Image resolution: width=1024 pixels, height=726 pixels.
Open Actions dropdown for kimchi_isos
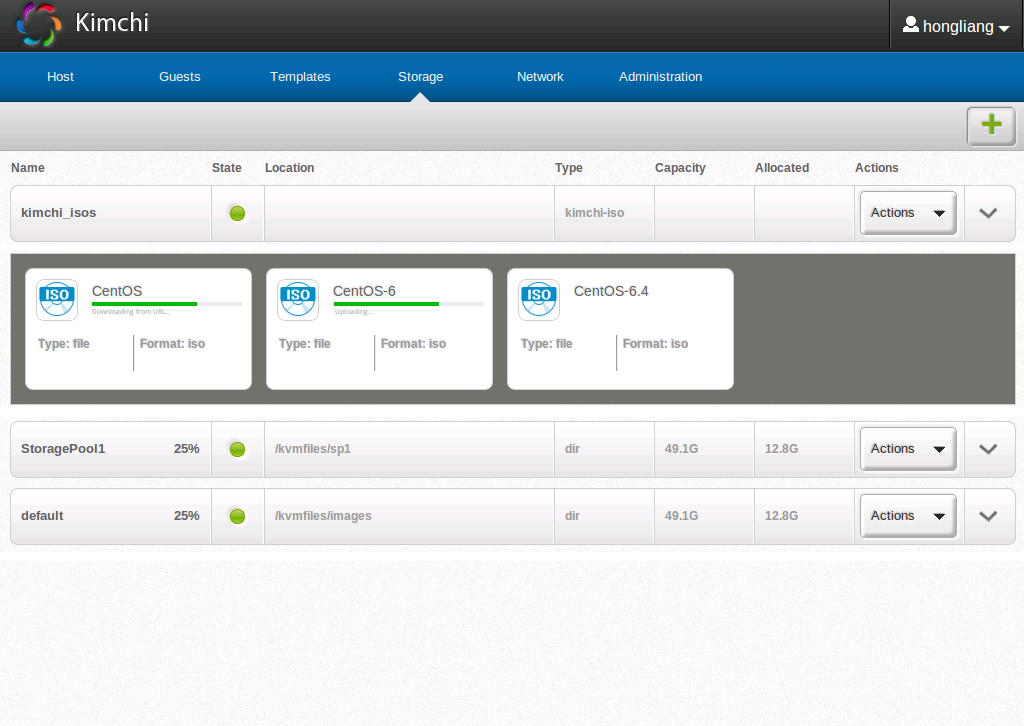point(907,213)
